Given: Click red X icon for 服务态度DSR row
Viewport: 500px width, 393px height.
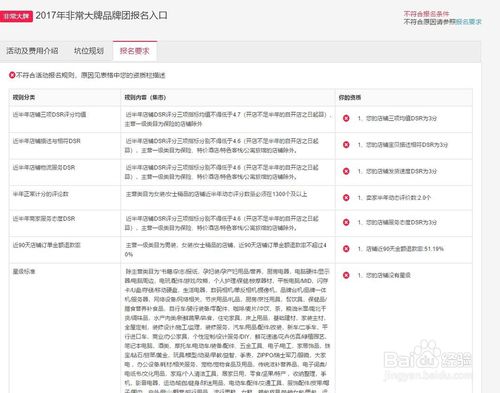Looking at the screenshot, I should click(346, 222).
